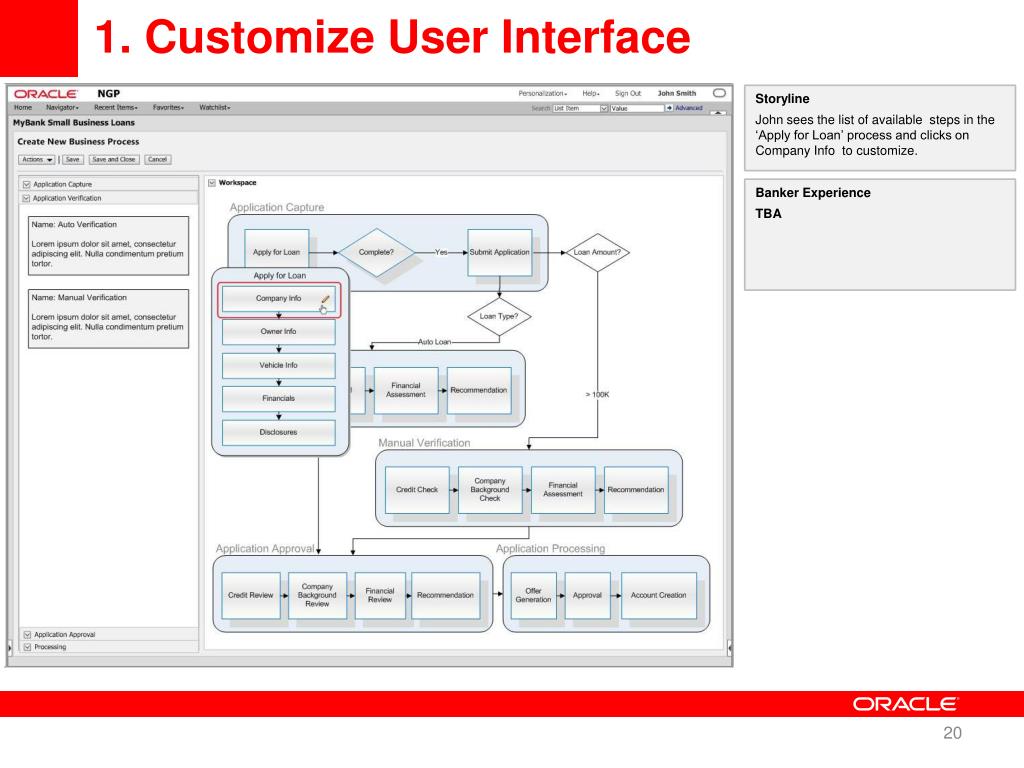
Task: Open the Favorites menu
Action: (168, 107)
